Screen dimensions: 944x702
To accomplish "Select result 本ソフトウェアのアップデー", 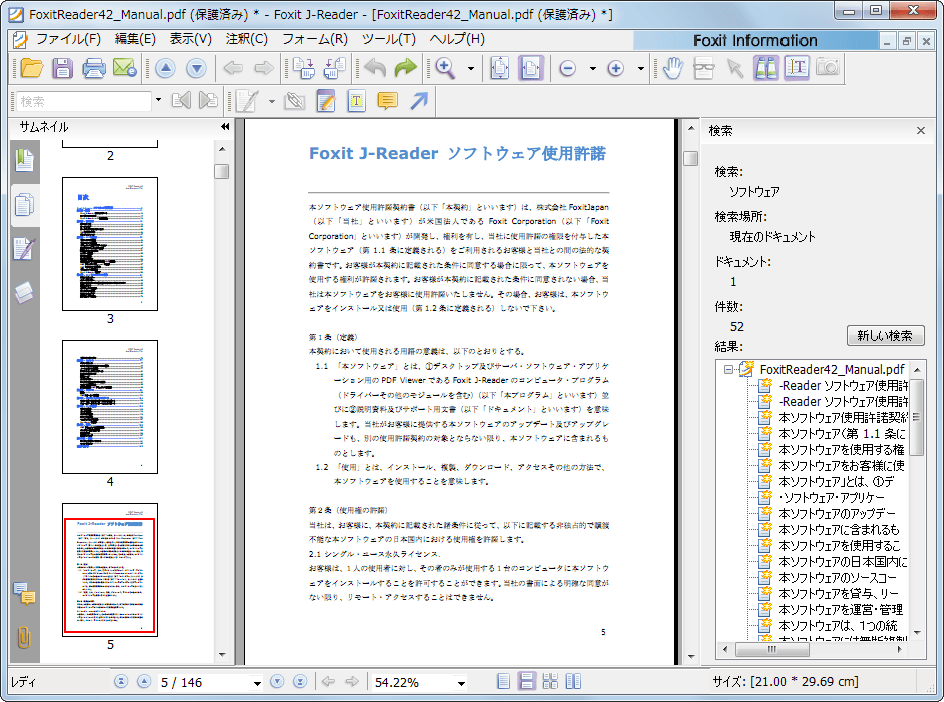I will point(837,514).
